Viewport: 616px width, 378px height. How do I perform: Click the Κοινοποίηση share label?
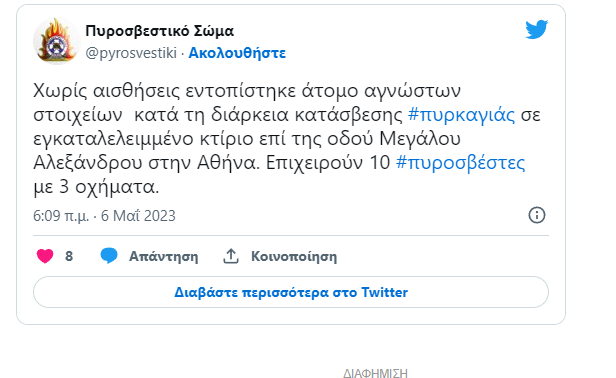[294, 257]
